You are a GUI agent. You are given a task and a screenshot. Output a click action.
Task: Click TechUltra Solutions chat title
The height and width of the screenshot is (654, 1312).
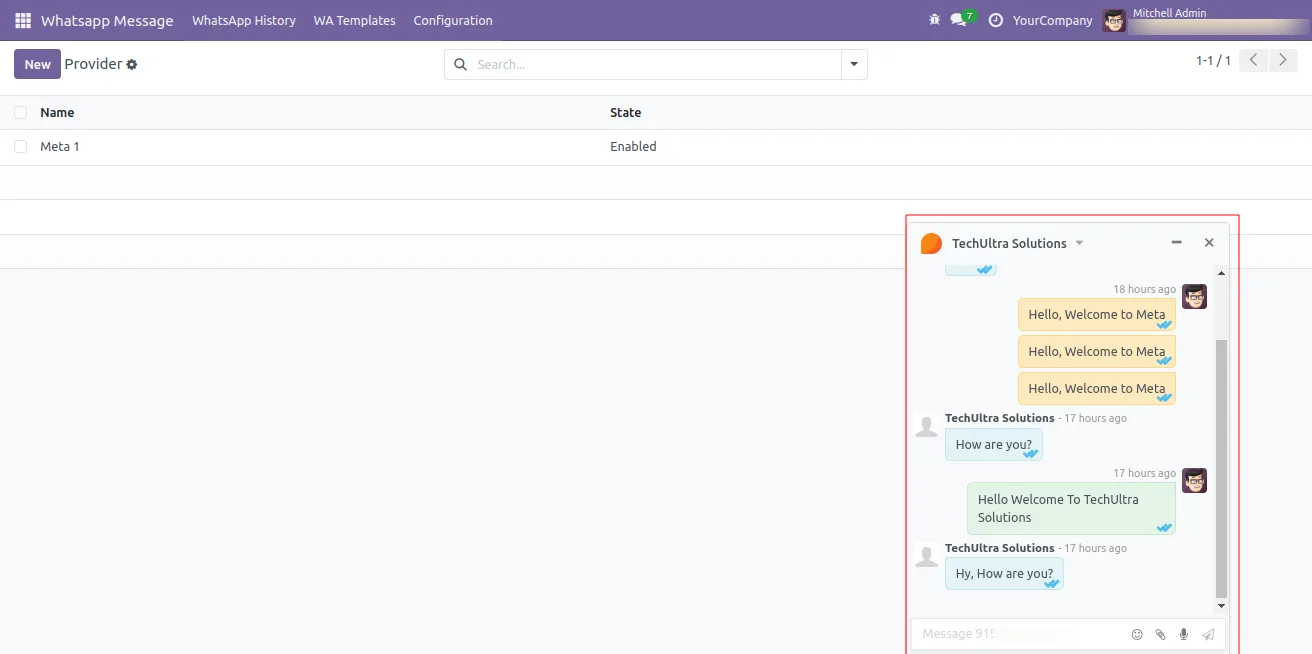1009,244
